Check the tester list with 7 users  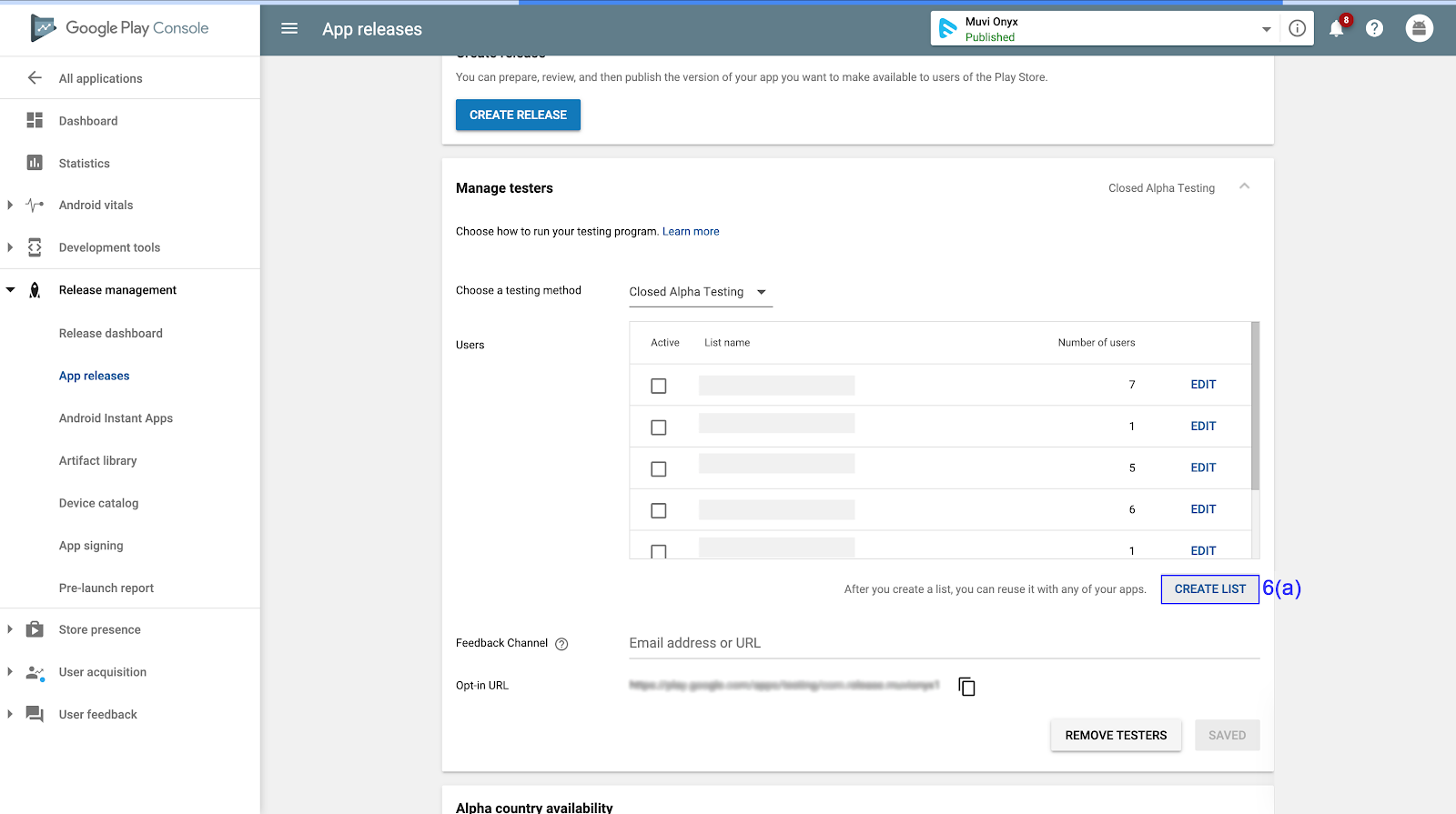click(659, 386)
